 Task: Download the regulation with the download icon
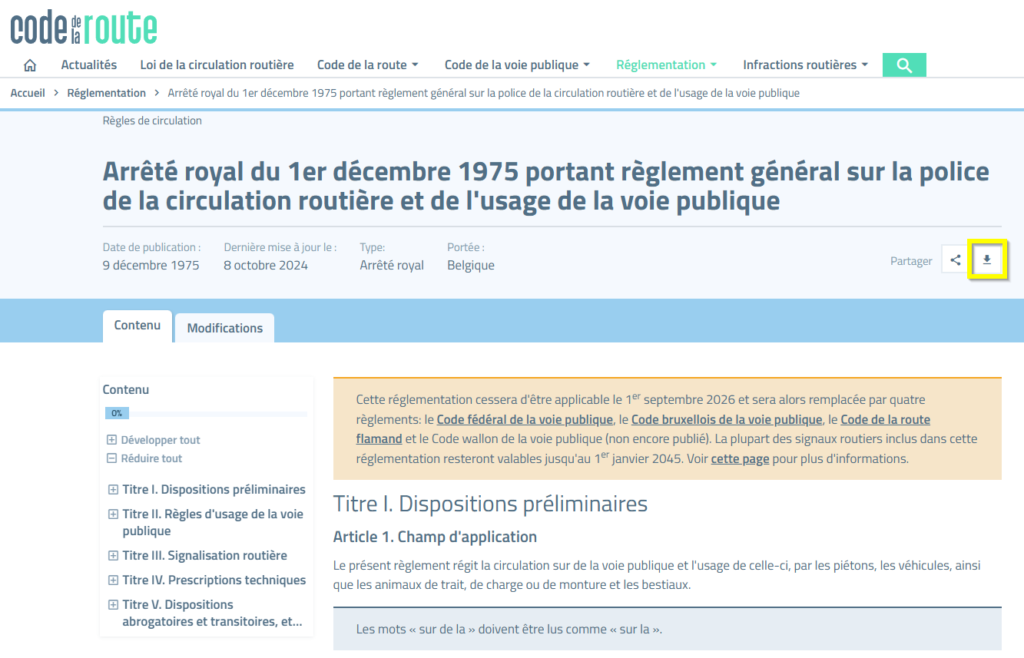(x=987, y=260)
